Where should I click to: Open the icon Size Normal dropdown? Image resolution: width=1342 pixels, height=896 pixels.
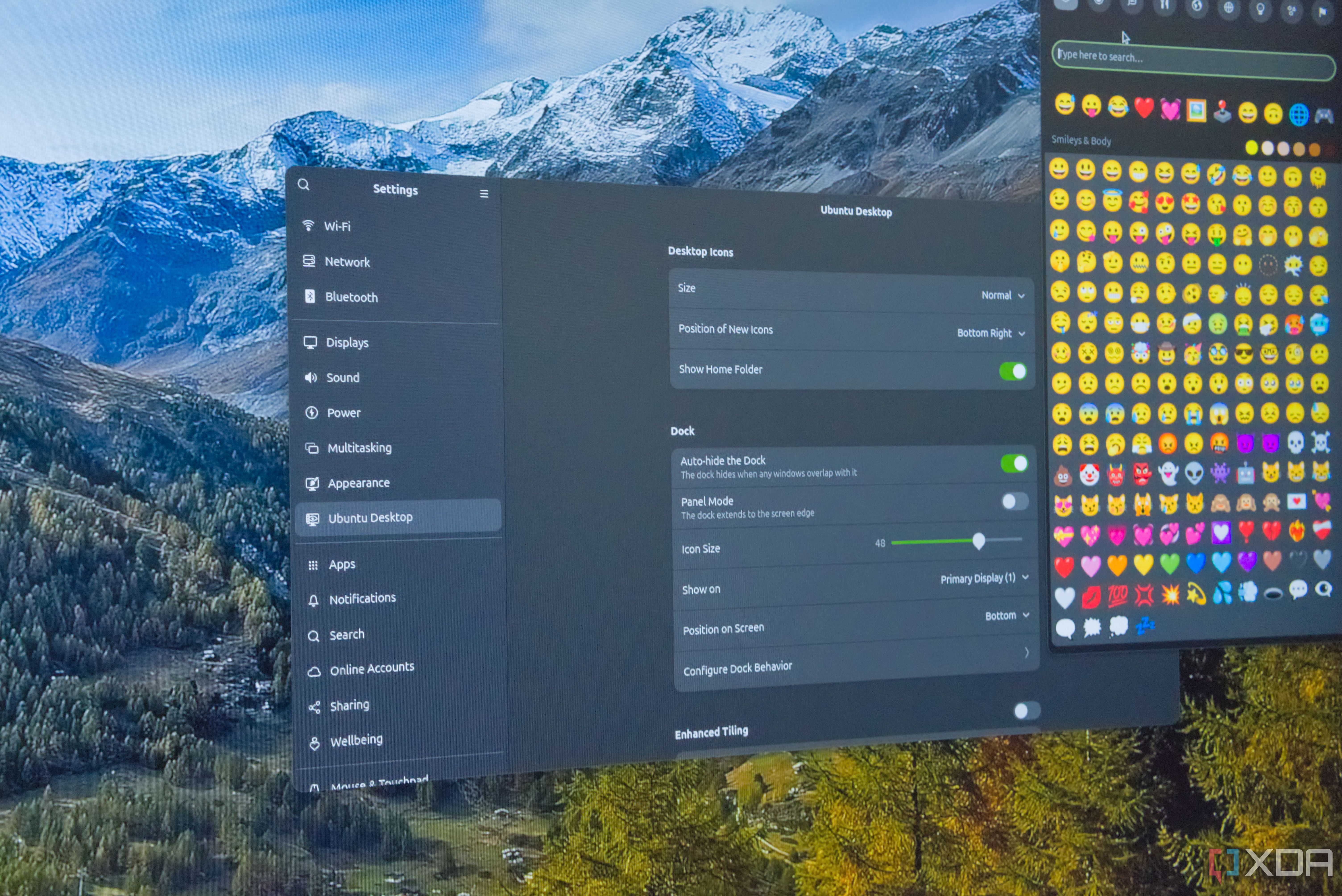[x=1003, y=295]
